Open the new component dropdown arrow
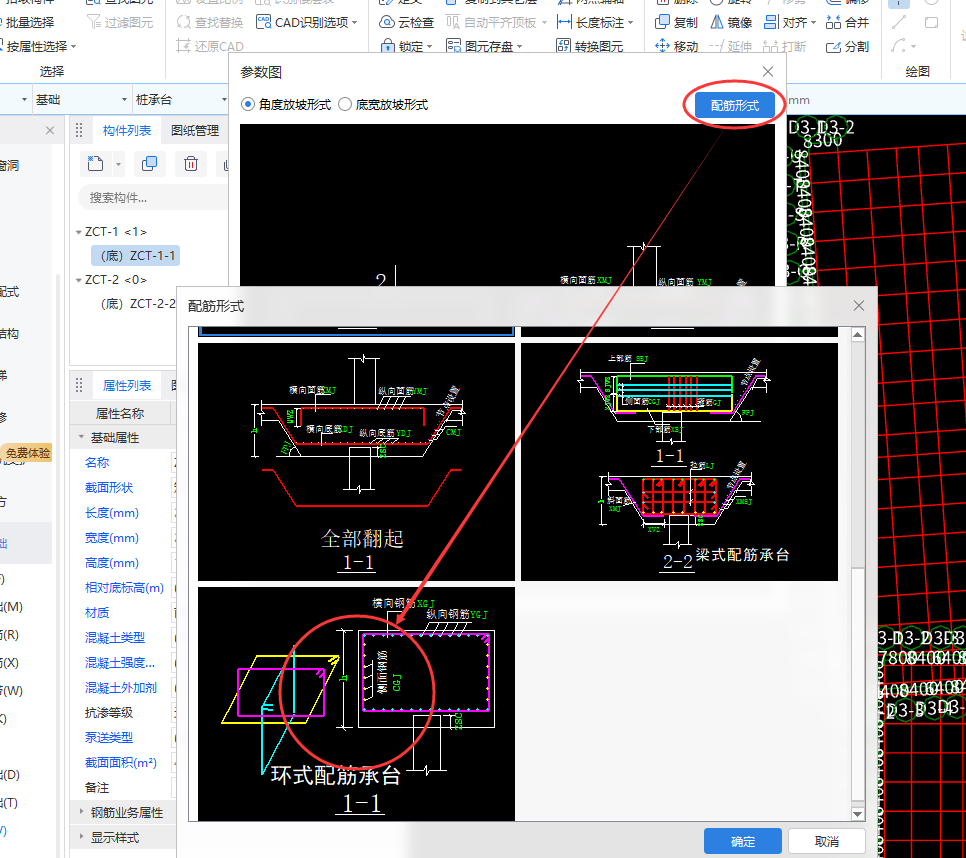966x858 pixels. pyautogui.click(x=118, y=164)
